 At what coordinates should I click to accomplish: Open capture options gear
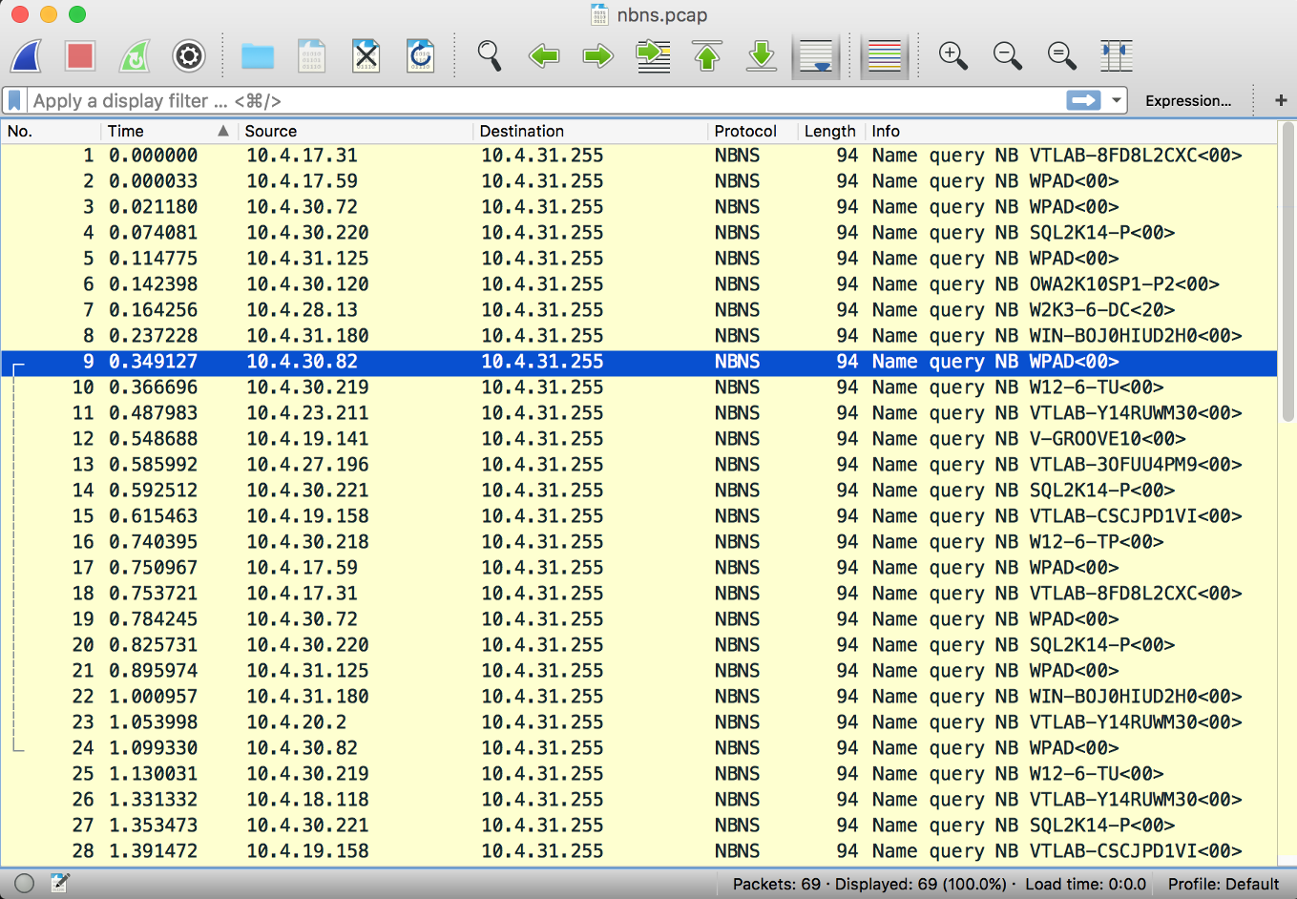[189, 56]
